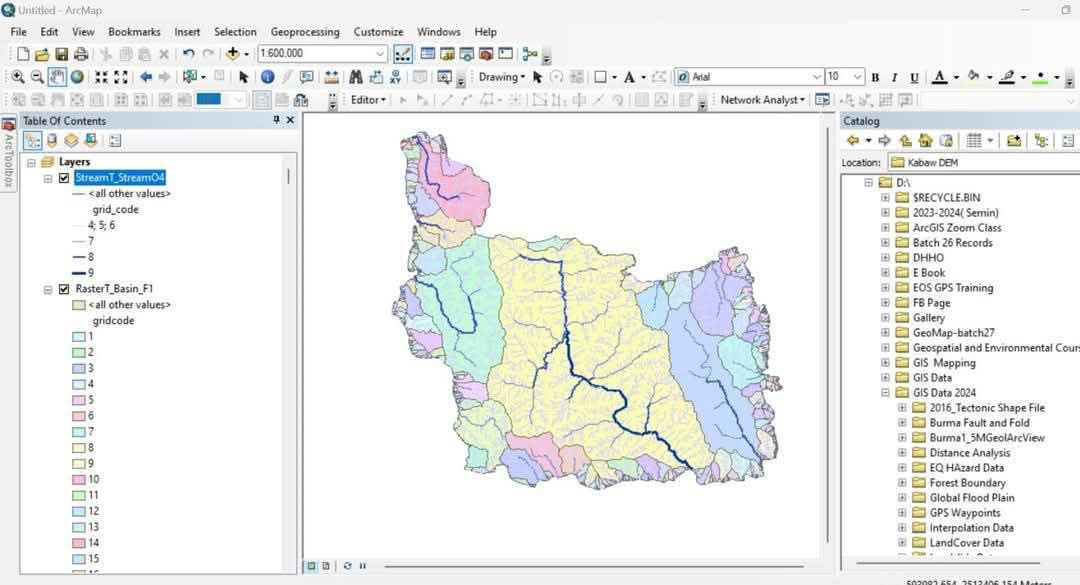Create a new map document
The image size is (1080, 585).
[x=23, y=54]
